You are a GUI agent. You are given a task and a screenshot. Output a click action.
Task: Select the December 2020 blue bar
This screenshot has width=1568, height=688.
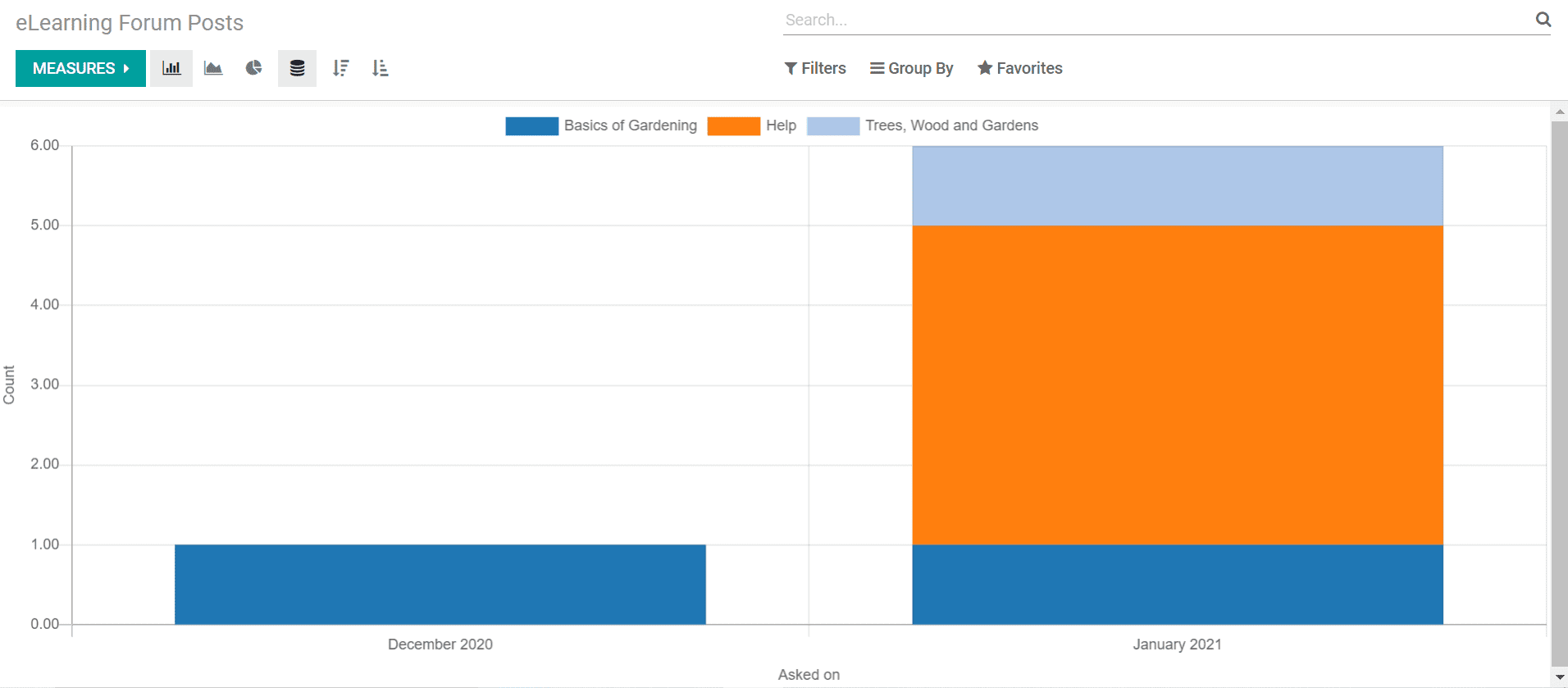pos(440,585)
